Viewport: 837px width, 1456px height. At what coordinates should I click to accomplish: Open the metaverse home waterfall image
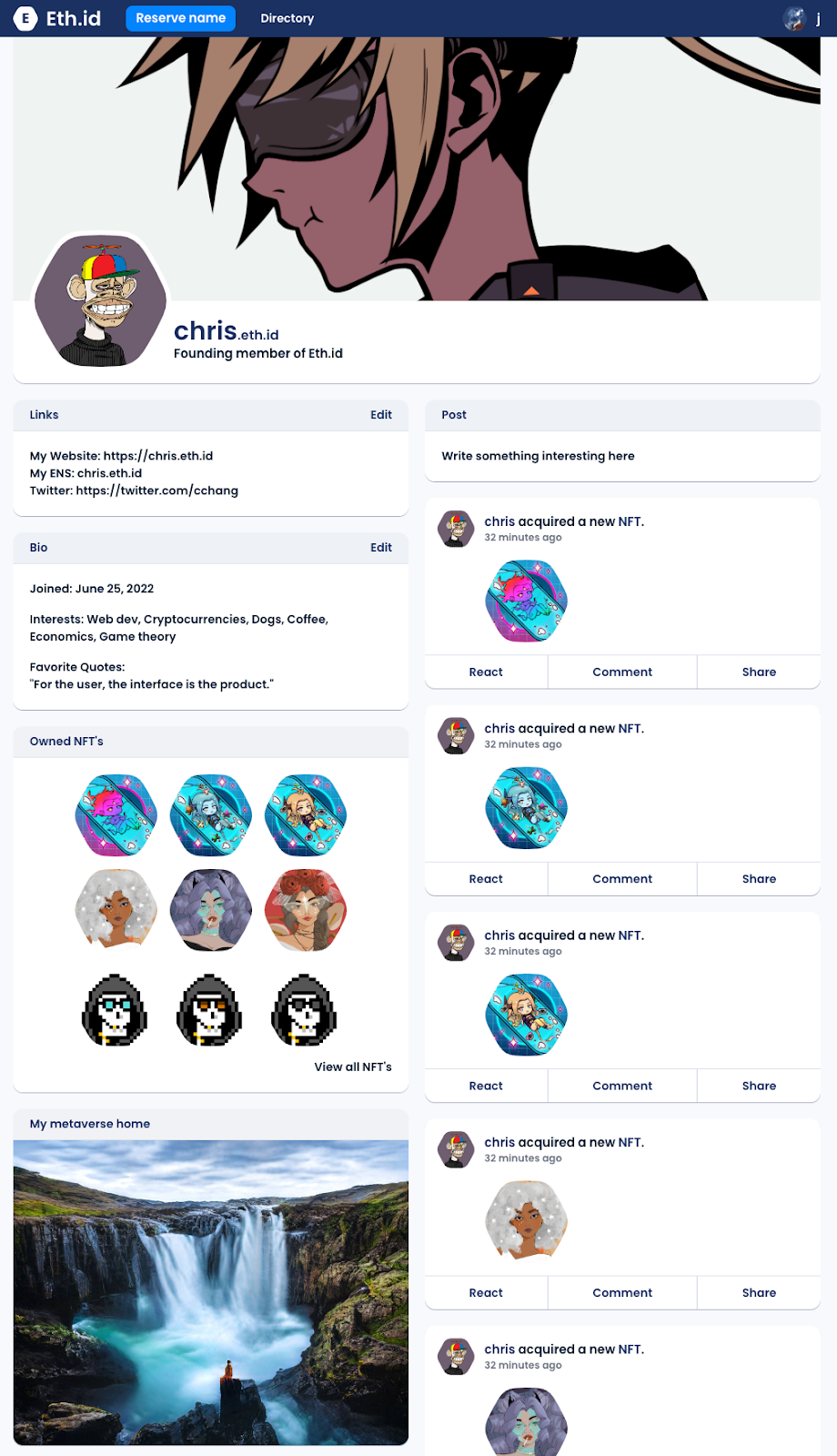tap(211, 1292)
